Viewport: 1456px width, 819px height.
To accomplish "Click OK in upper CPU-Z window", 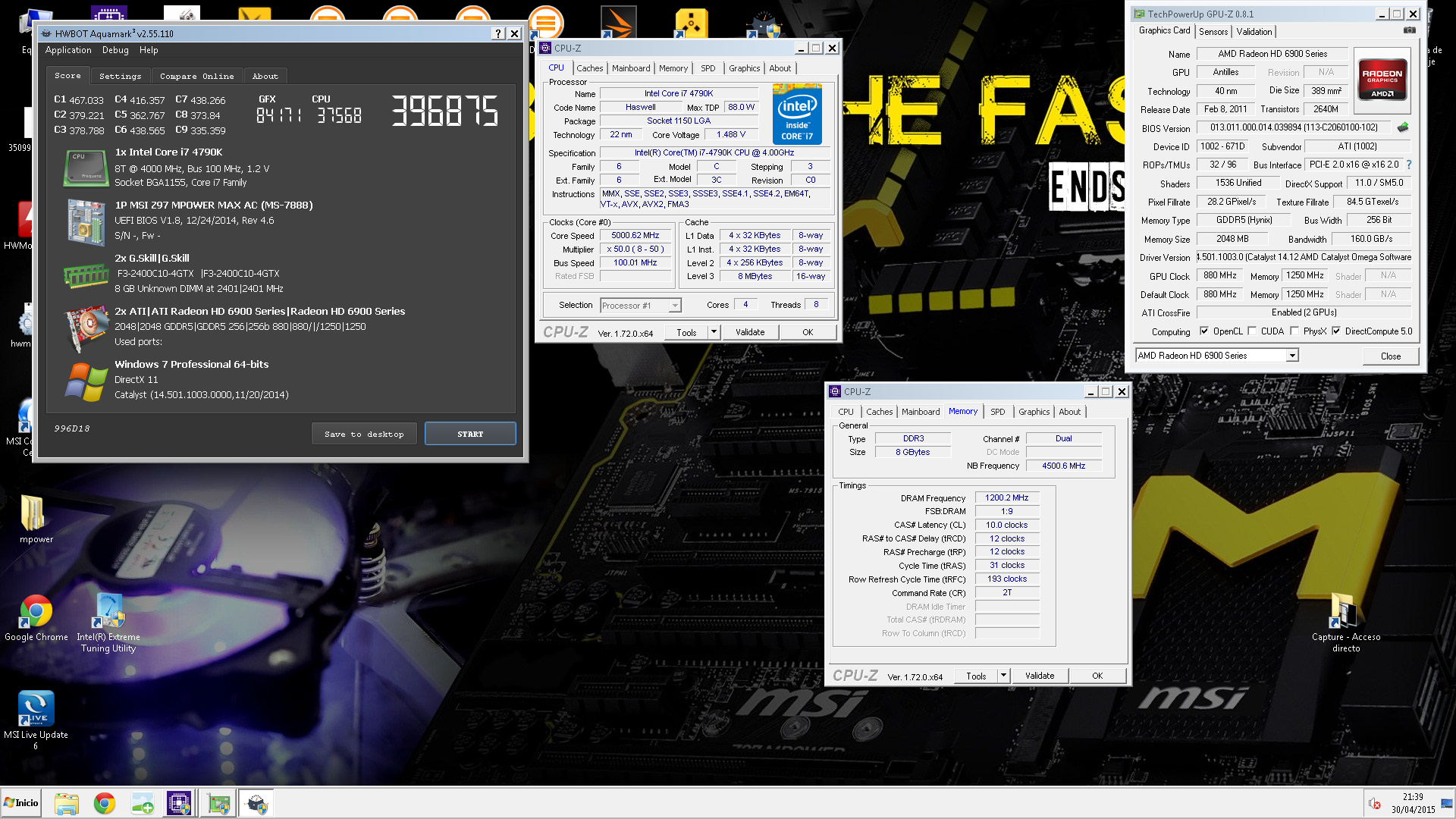I will coord(808,332).
